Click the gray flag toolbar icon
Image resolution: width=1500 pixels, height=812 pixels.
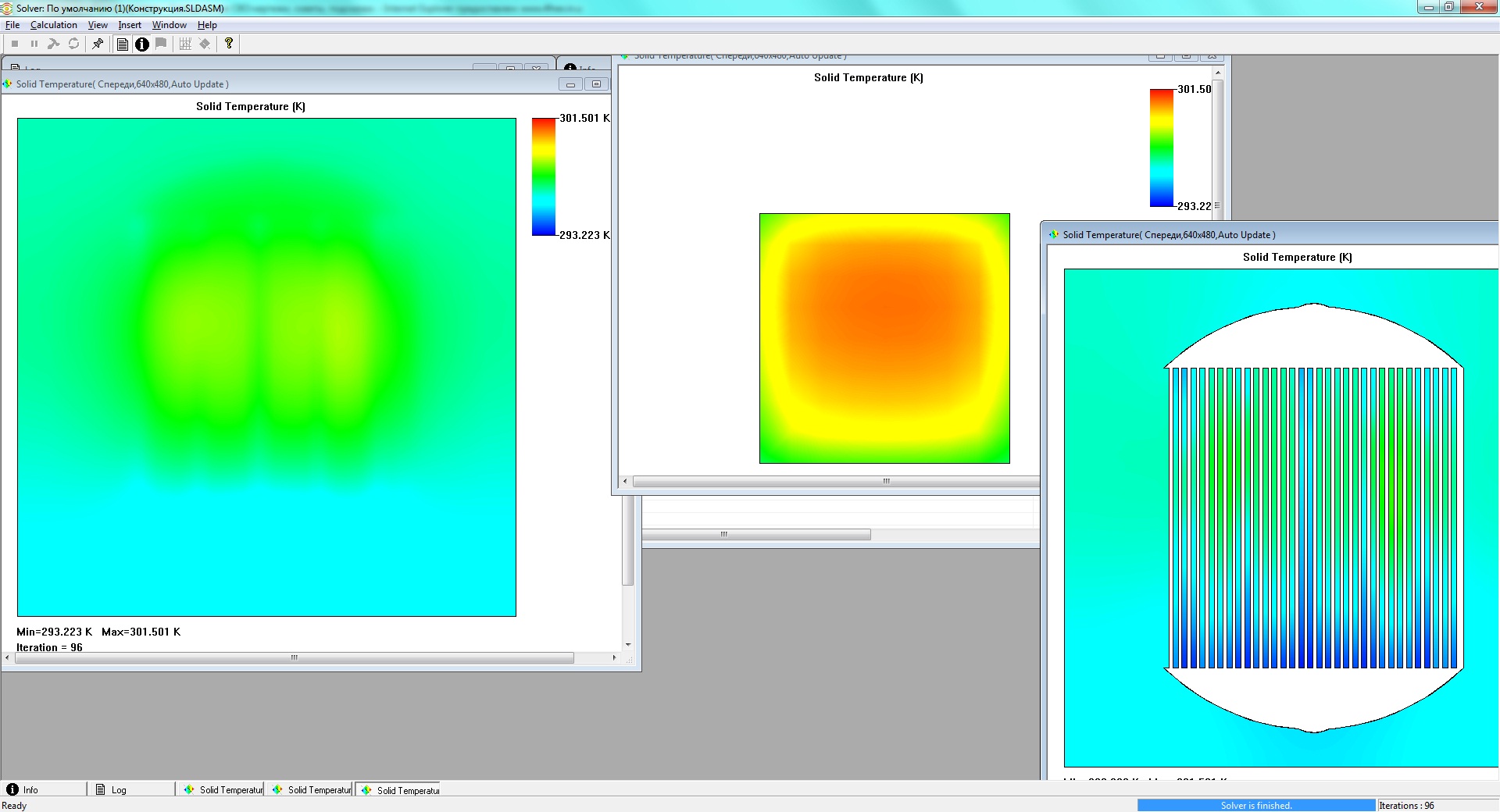click(x=161, y=44)
